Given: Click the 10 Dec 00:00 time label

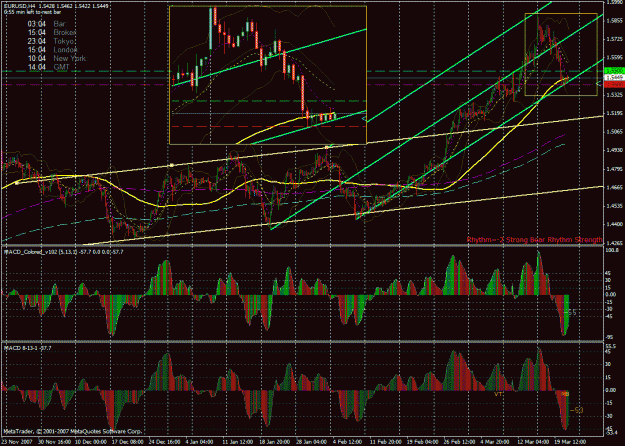Looking at the screenshot, I should pyautogui.click(x=92, y=442).
